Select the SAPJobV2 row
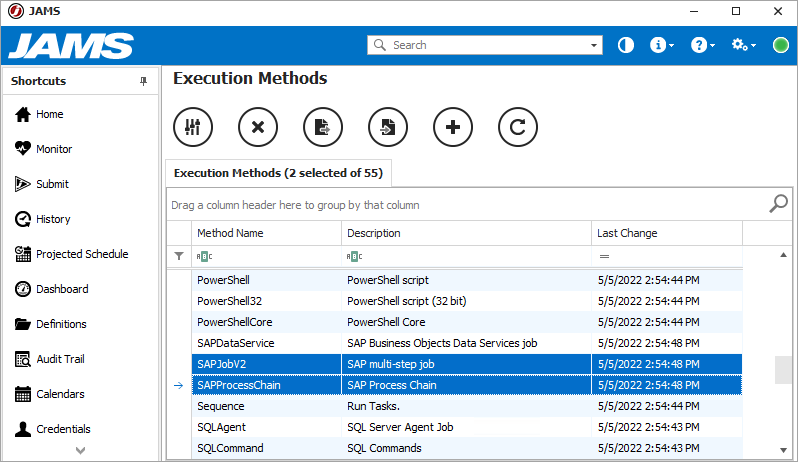 [x=467, y=364]
